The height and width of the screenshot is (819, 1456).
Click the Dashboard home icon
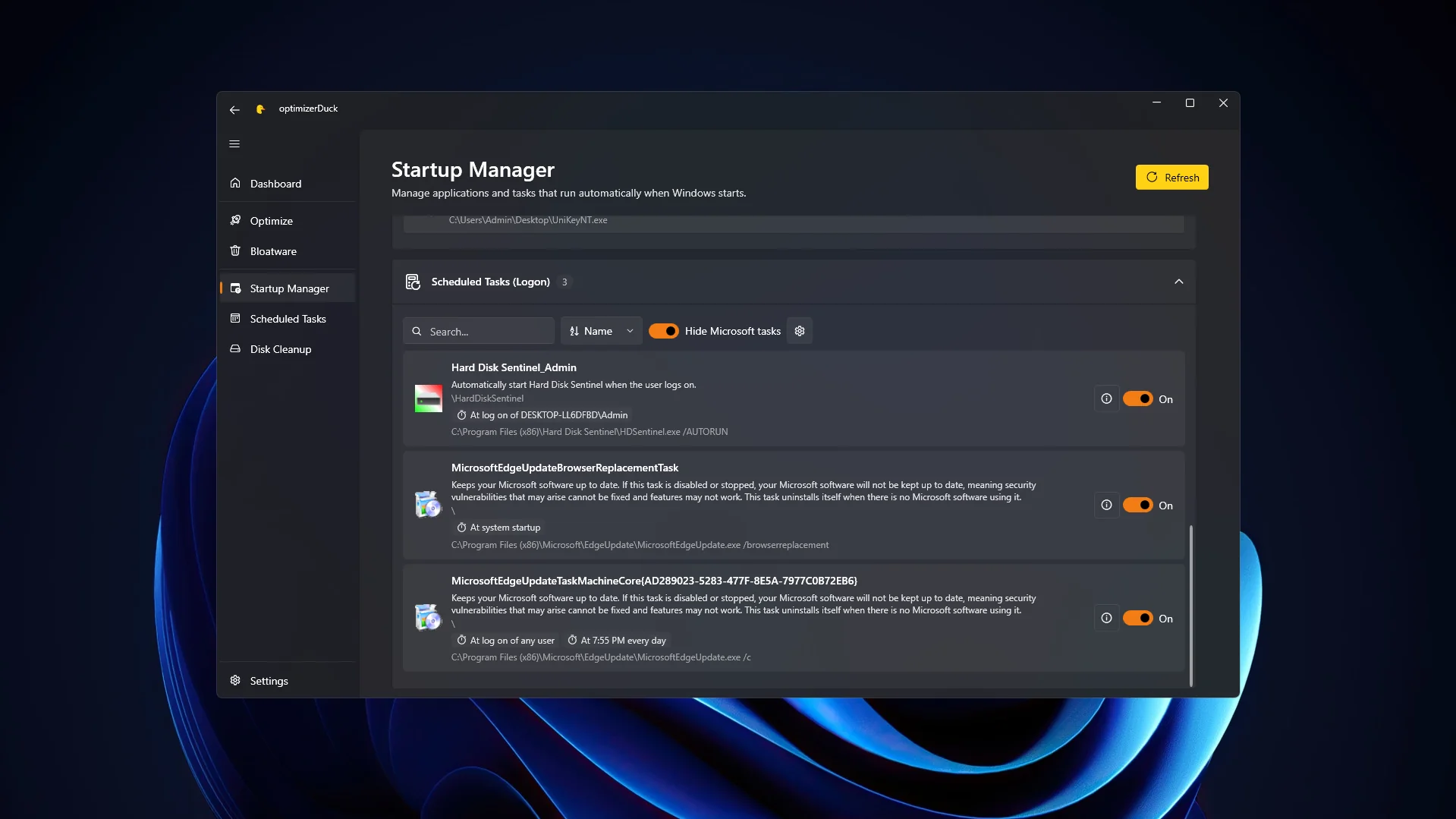click(235, 183)
